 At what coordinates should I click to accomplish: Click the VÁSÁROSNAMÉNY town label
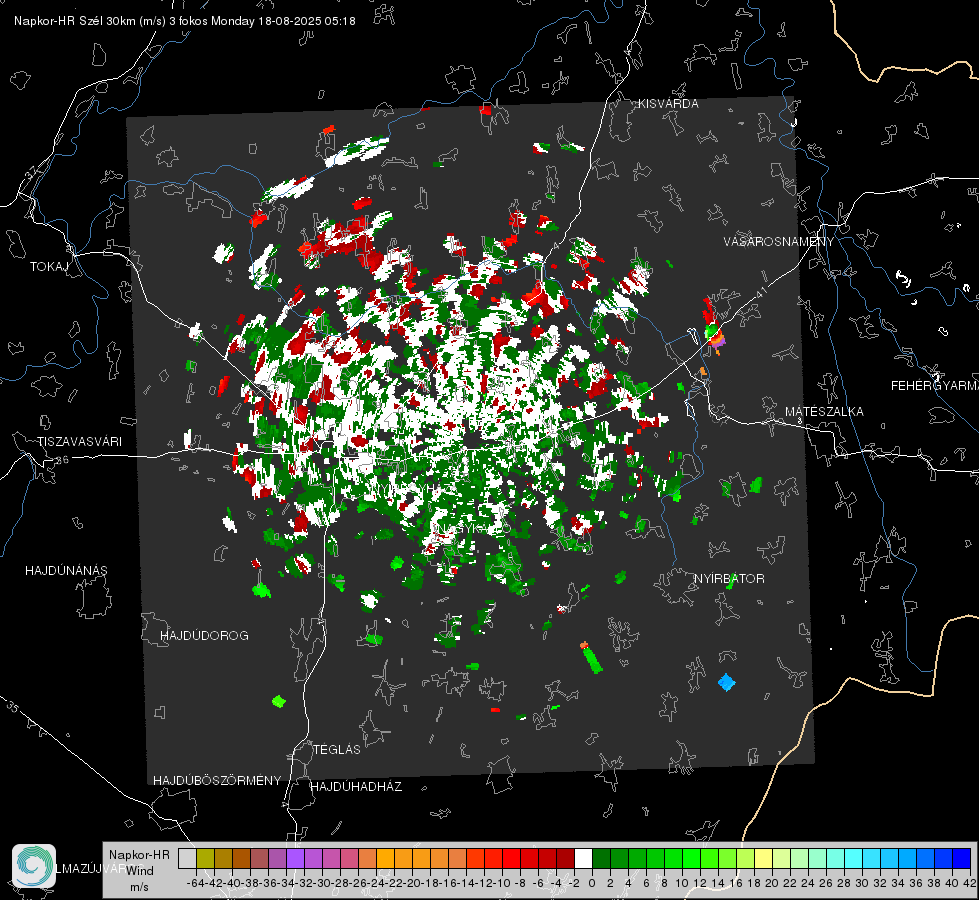pyautogui.click(x=779, y=242)
